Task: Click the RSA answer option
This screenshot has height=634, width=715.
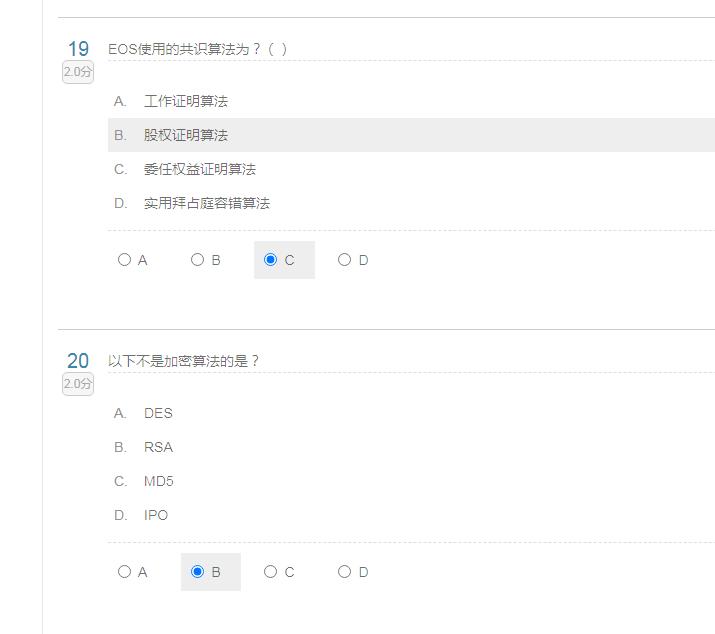Action: (158, 447)
